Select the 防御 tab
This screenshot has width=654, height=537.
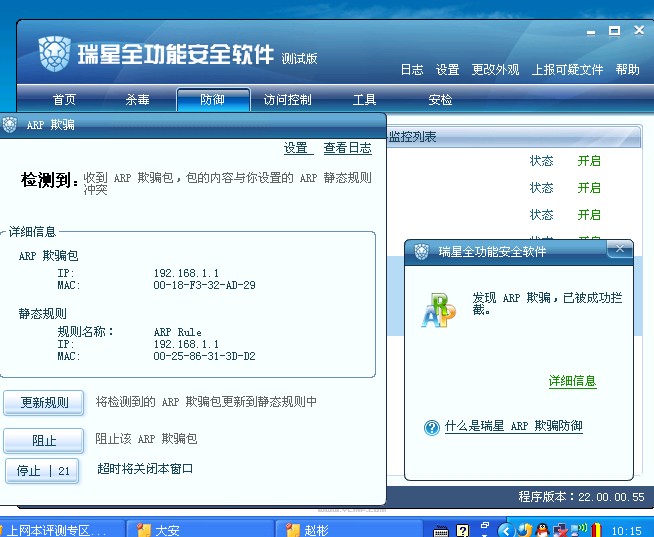tap(213, 100)
